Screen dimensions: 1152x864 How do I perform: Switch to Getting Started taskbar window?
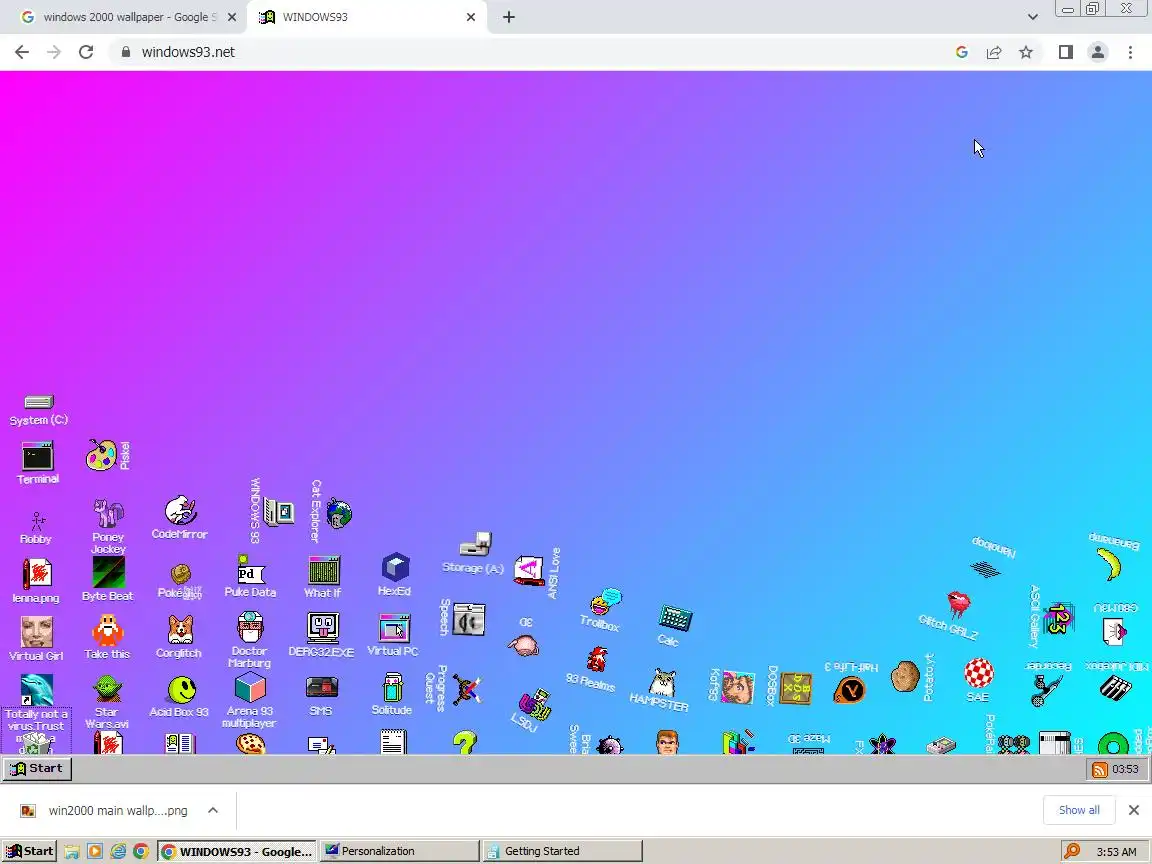point(562,851)
